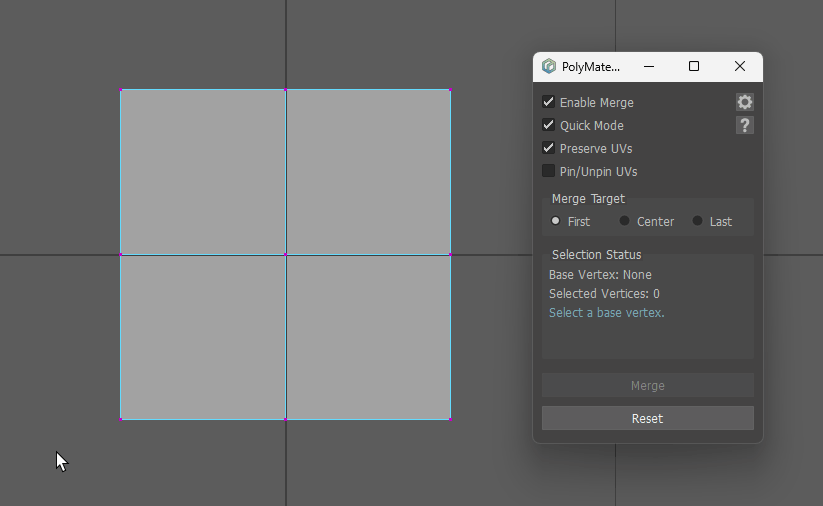The width and height of the screenshot is (823, 506).
Task: Select the top-left corner vertex of the mesh
Action: pyautogui.click(x=121, y=90)
